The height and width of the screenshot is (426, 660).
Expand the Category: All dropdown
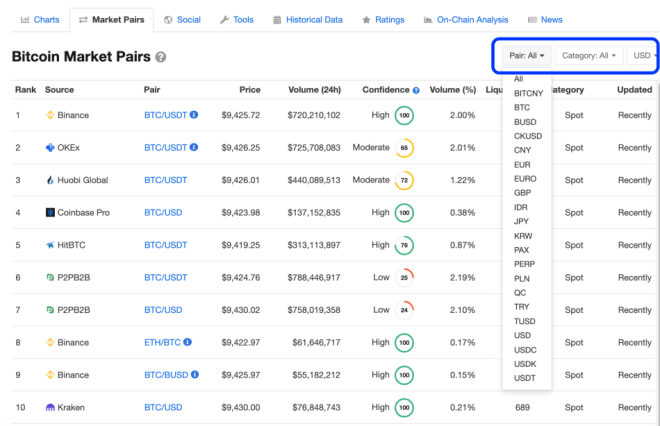pos(588,56)
